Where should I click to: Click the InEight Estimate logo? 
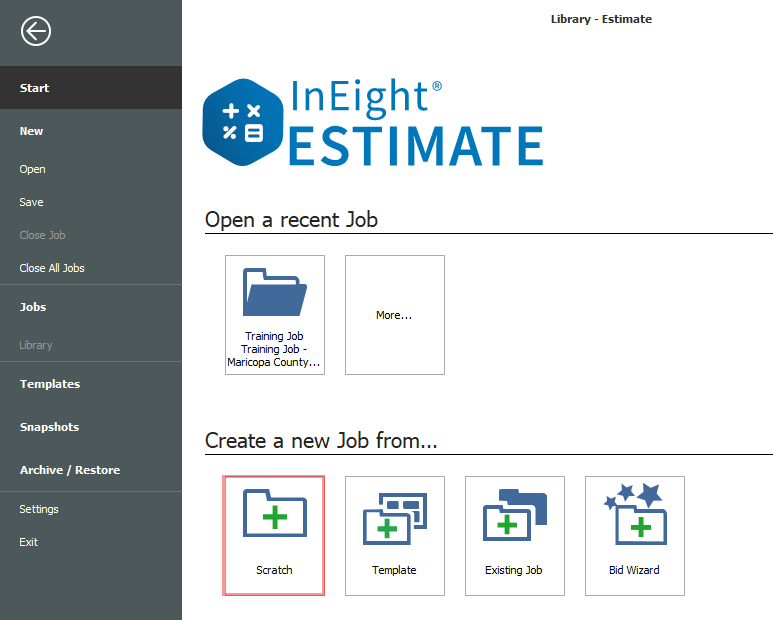click(x=373, y=123)
